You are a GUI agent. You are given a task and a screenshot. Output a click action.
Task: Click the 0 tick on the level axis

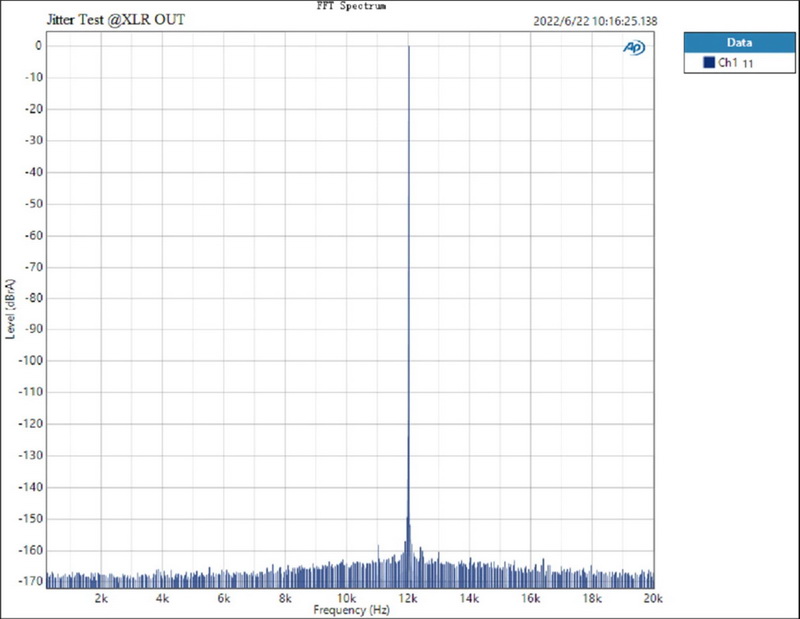click(x=37, y=46)
